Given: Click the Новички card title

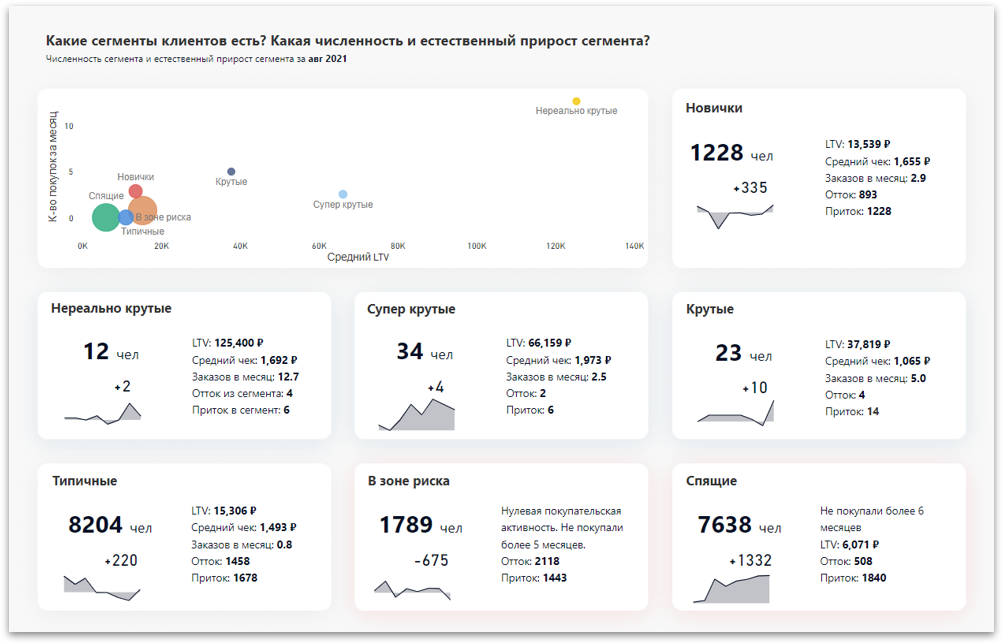Looking at the screenshot, I should coord(714,108).
